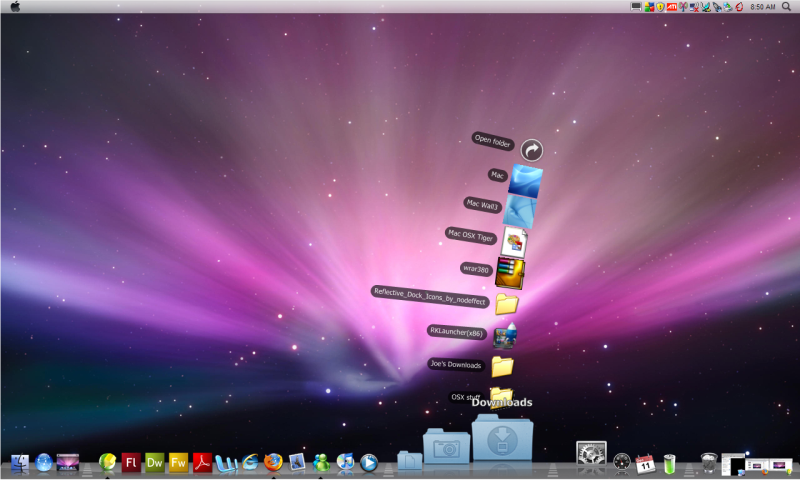Click the yellow security shield tray icon
800x480 pixels.
[x=660, y=7]
